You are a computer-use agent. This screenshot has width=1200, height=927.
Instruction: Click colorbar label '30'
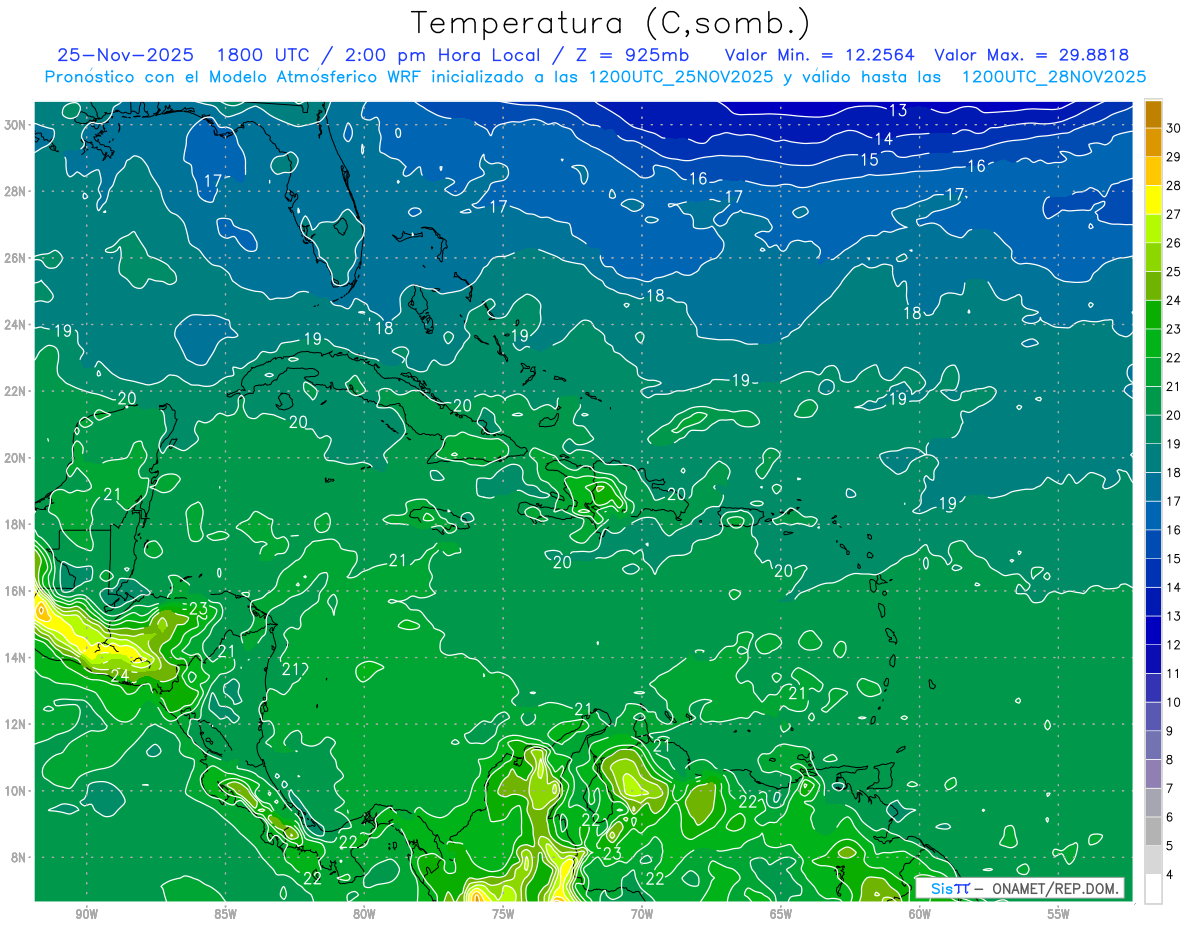pos(1174,128)
